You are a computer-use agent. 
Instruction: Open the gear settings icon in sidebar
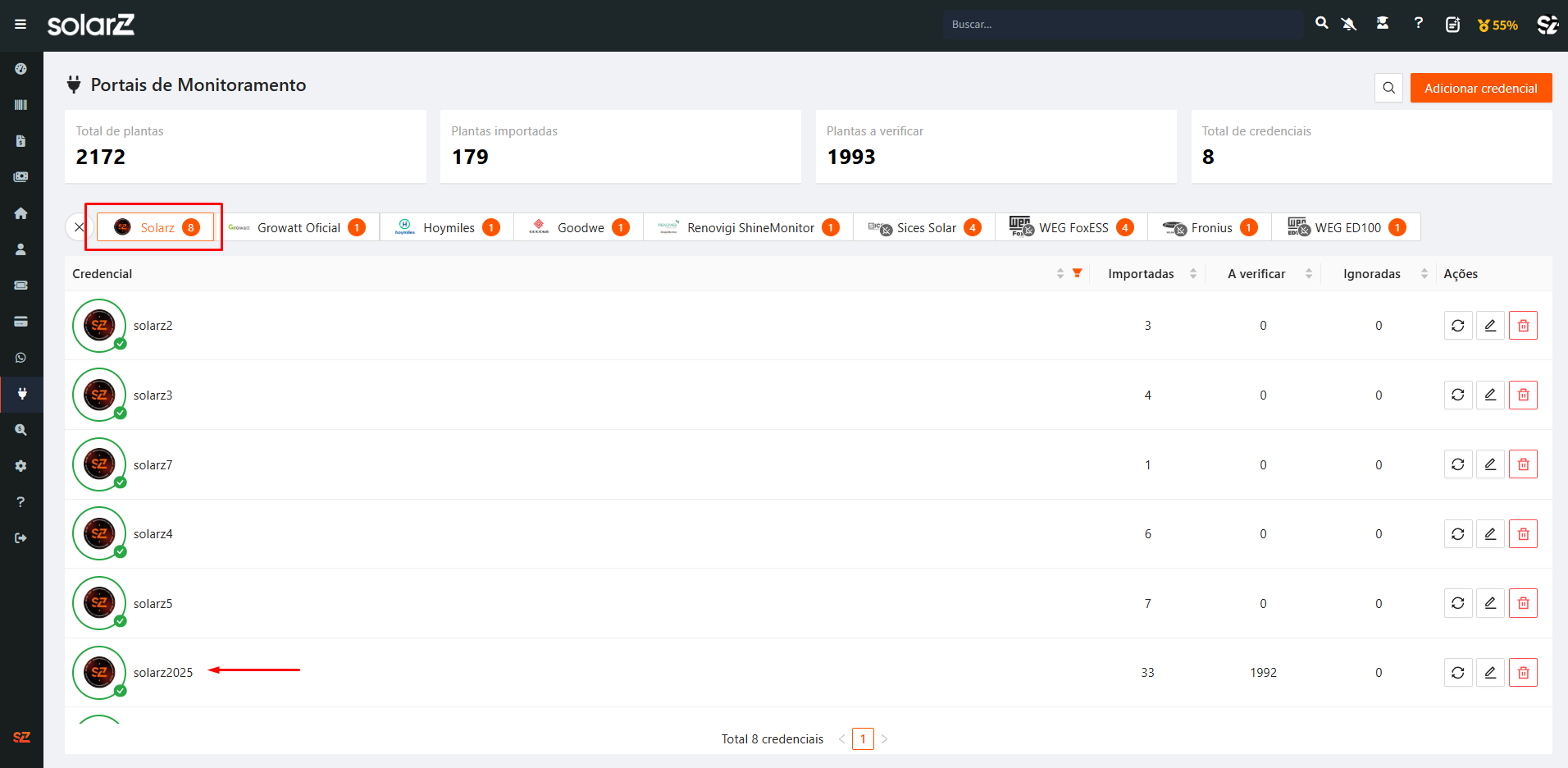(21, 466)
